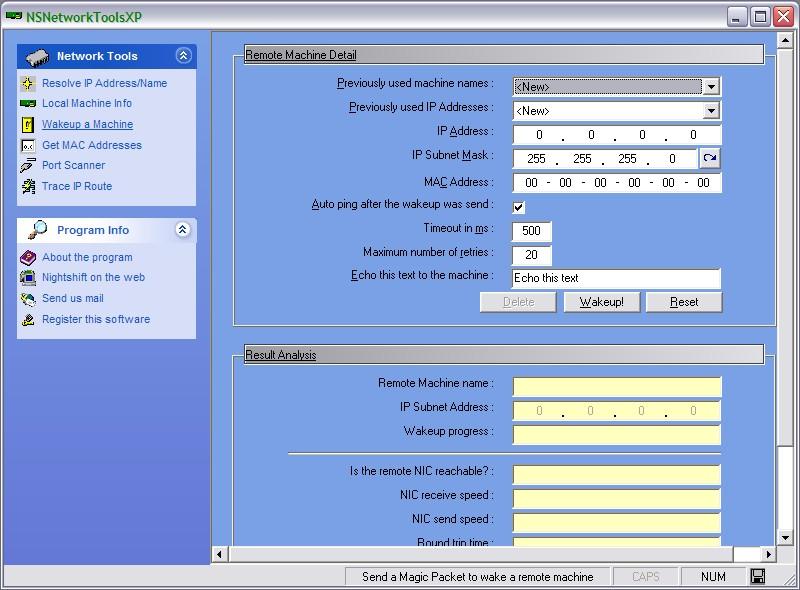Open Previously used machine names dropdown
The height and width of the screenshot is (590, 800).
(711, 87)
